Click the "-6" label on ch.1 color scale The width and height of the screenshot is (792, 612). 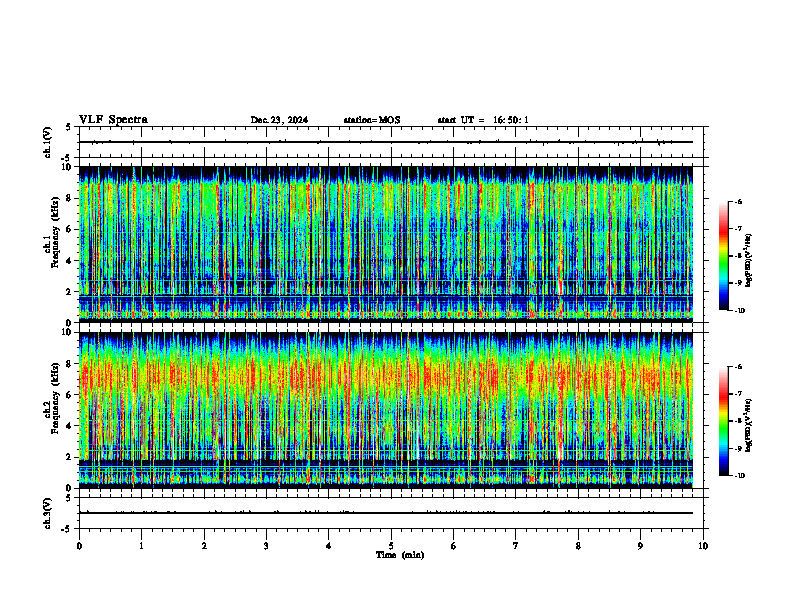[x=737, y=201]
